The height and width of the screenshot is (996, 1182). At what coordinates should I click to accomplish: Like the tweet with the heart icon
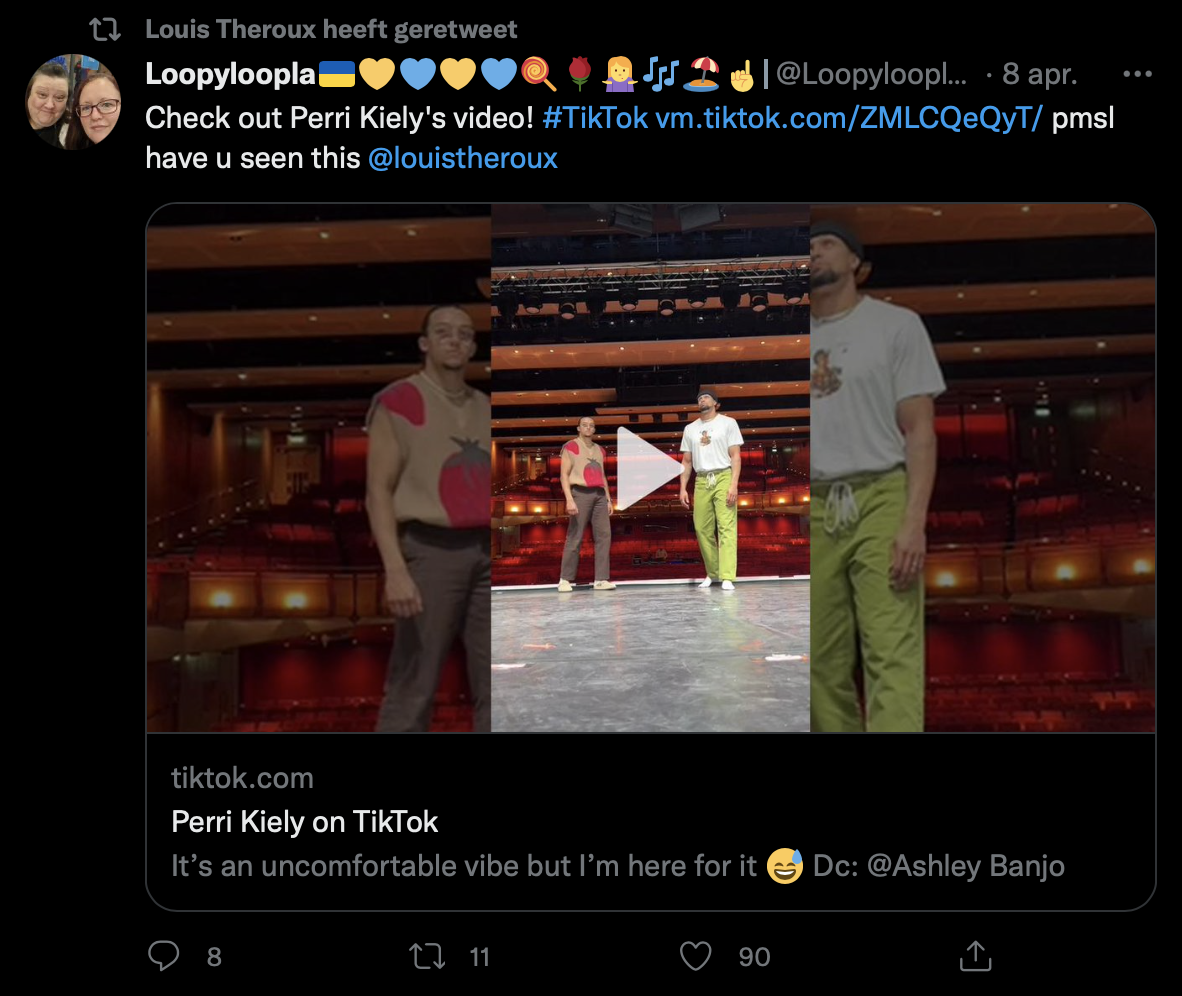coord(694,956)
